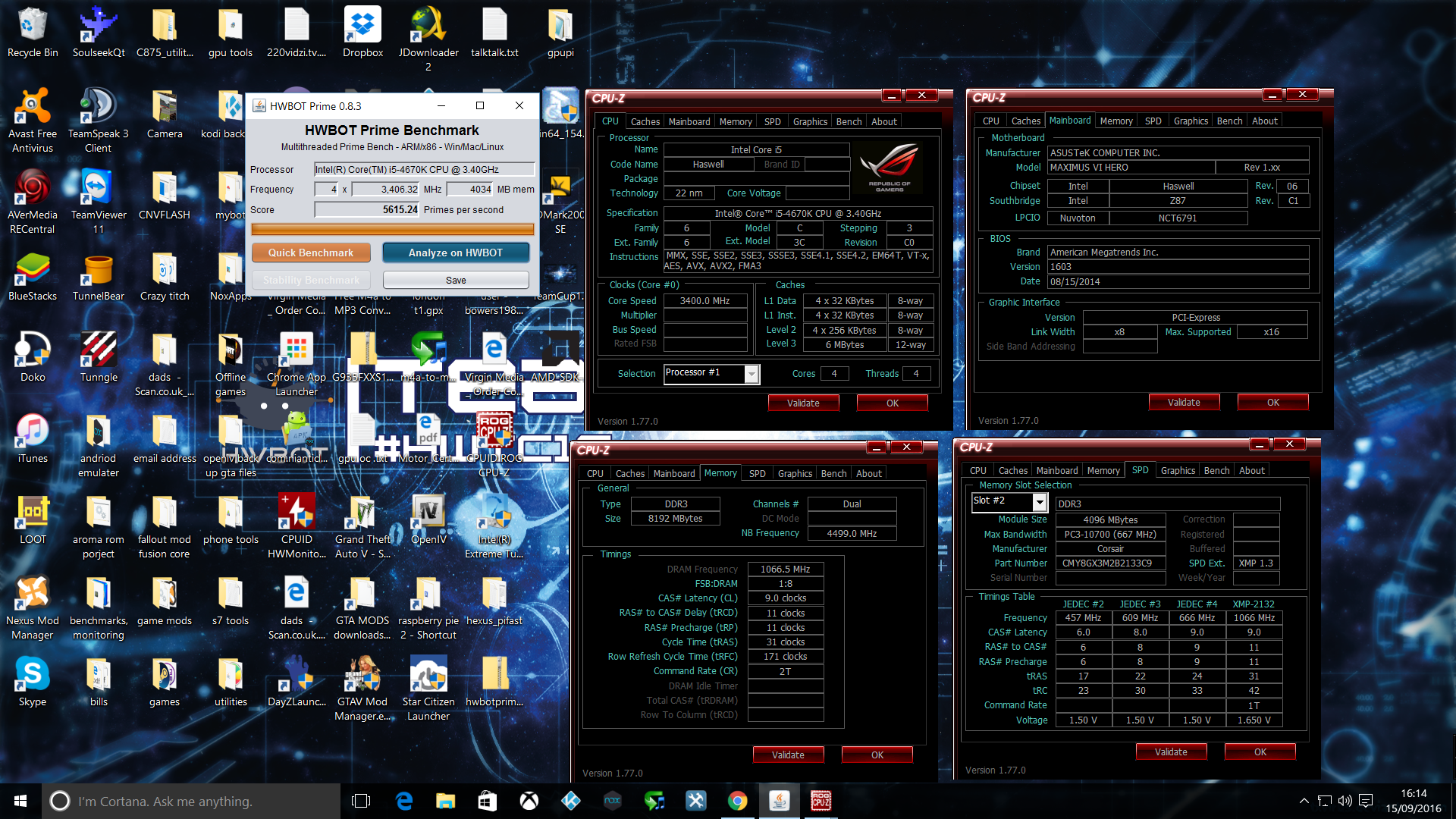Open the Windows Start button
Viewport: 1456px width, 819px height.
(20, 801)
